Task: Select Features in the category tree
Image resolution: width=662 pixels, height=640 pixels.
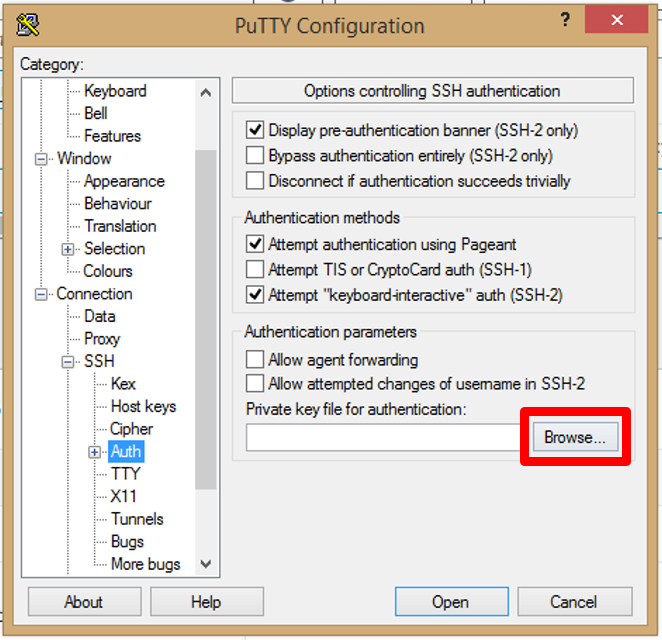Action: tap(112, 136)
